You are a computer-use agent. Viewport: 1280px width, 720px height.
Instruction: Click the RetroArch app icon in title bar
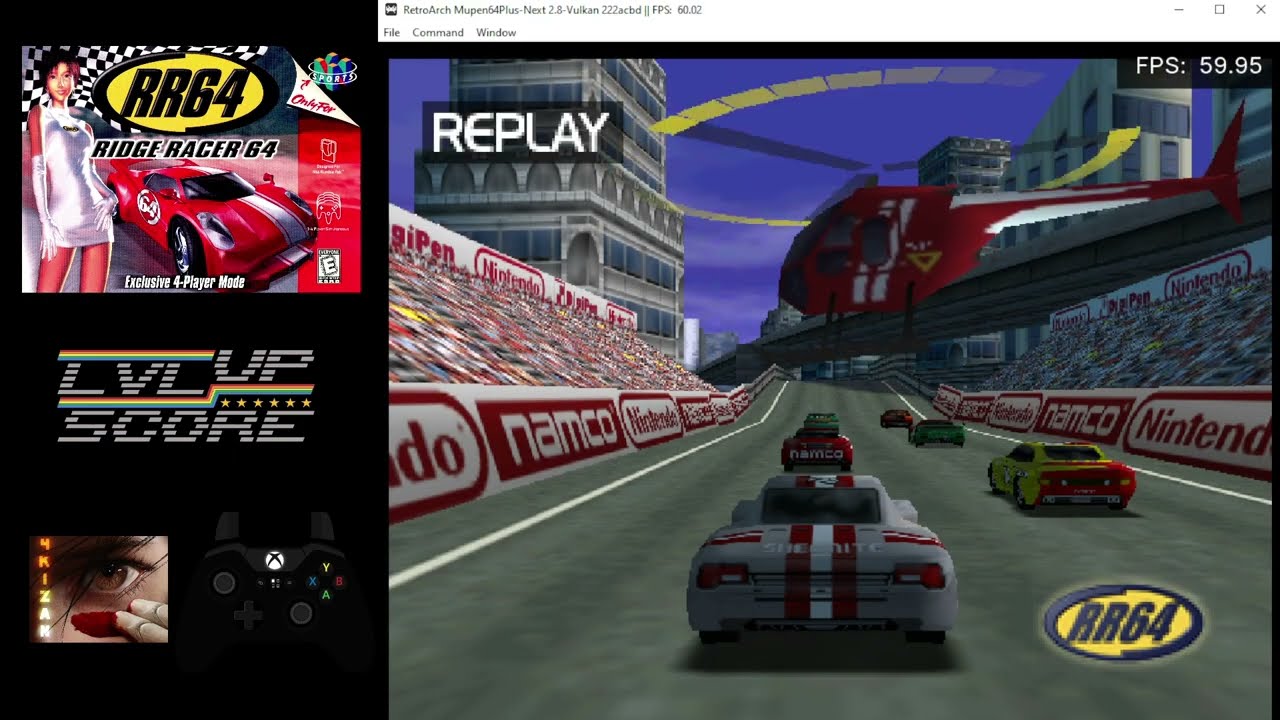coord(391,10)
